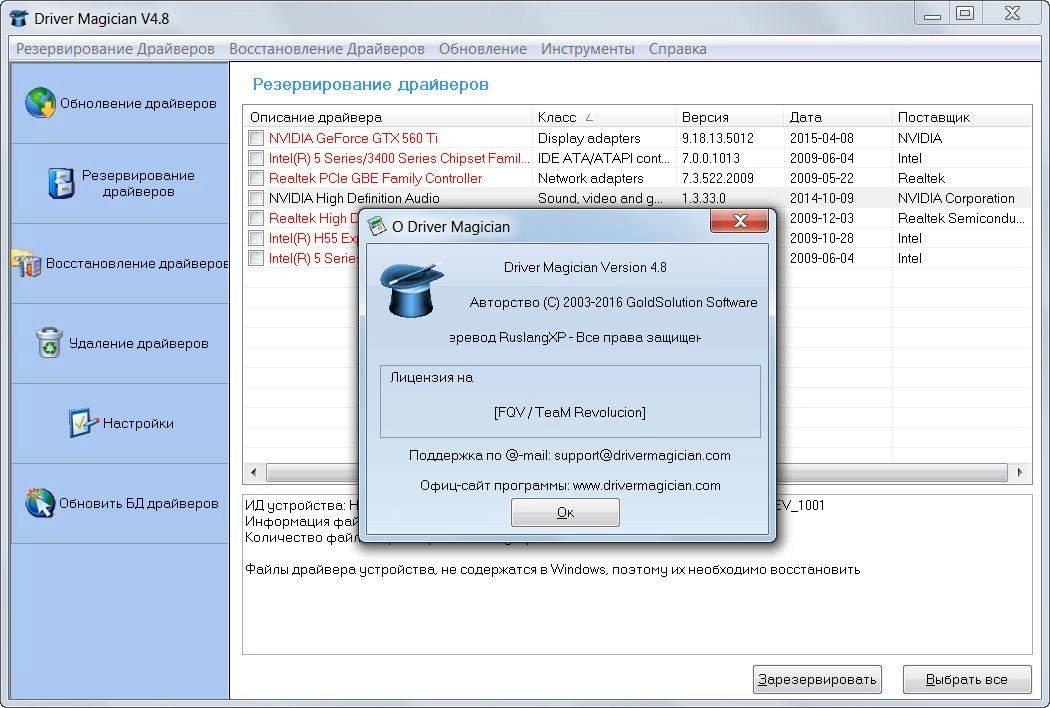The image size is (1050, 708).
Task: Tick the last Intel(R) 5 Series row checkbox
Action: point(256,258)
